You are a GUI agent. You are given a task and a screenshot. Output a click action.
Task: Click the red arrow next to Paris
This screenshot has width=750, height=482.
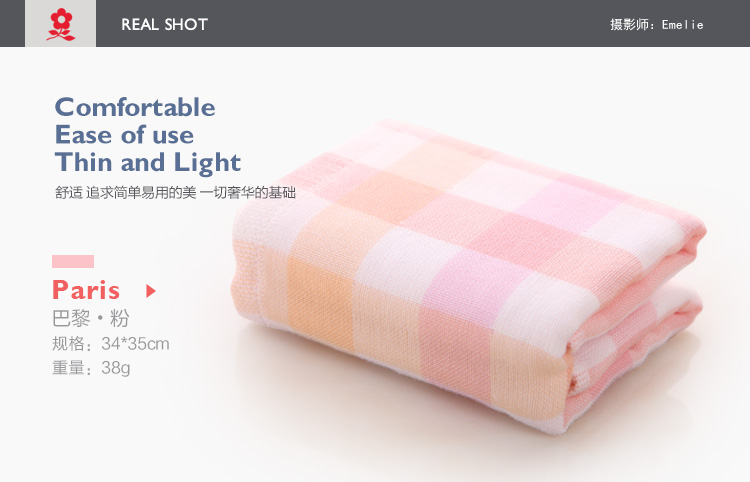coord(151,291)
